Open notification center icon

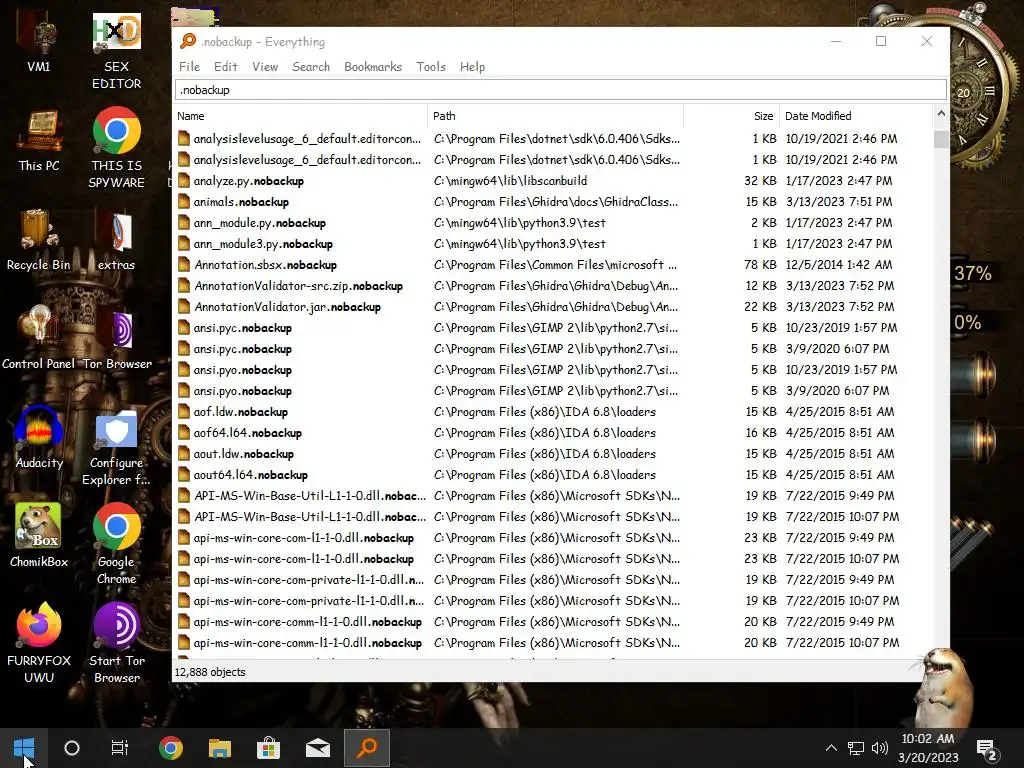pyautogui.click(x=986, y=748)
